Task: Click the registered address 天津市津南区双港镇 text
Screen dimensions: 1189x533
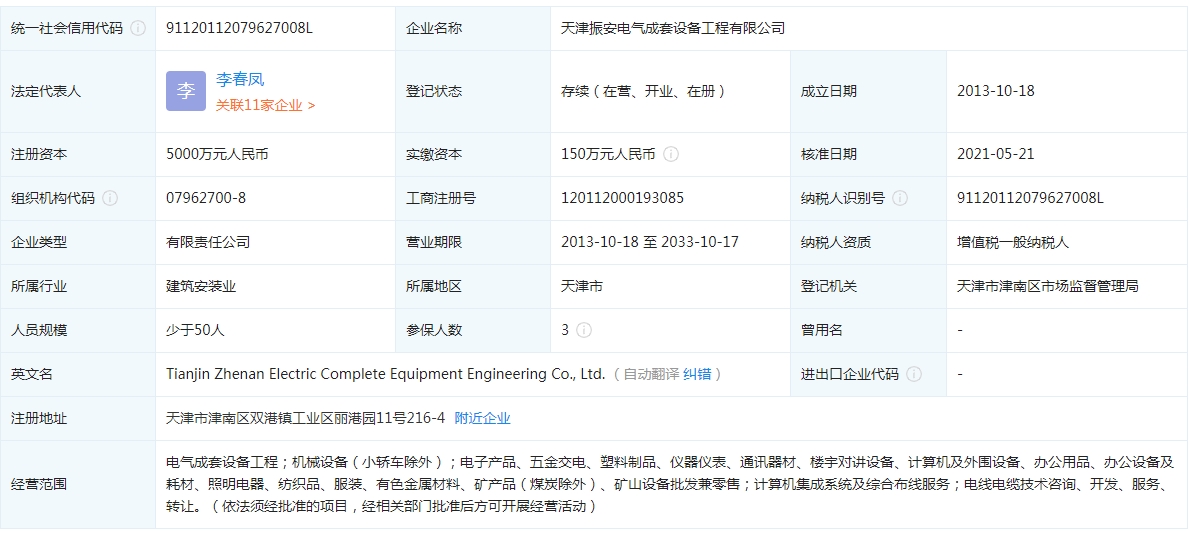Action: tap(305, 418)
